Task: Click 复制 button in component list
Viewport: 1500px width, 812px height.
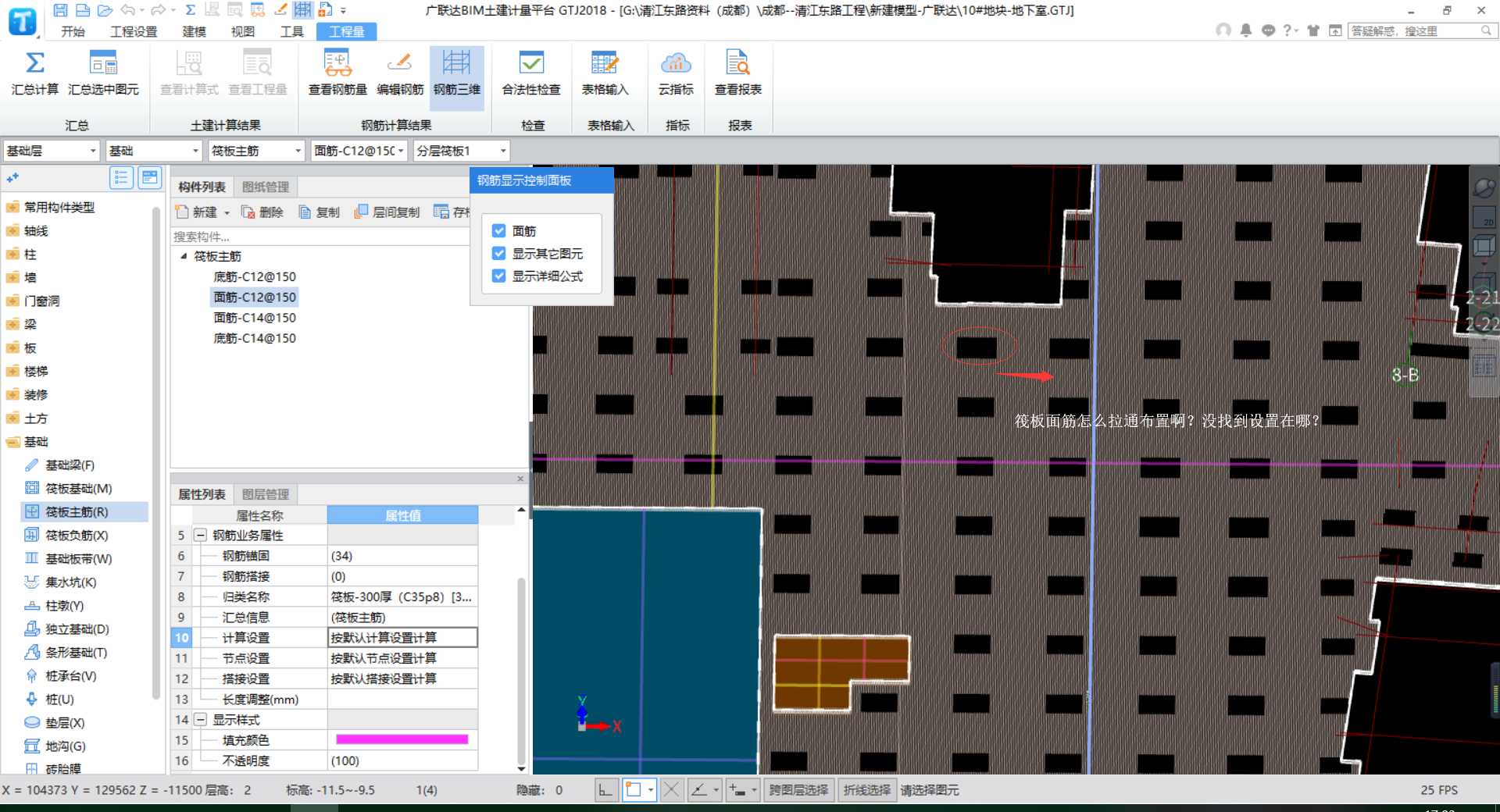Action: pyautogui.click(x=320, y=212)
